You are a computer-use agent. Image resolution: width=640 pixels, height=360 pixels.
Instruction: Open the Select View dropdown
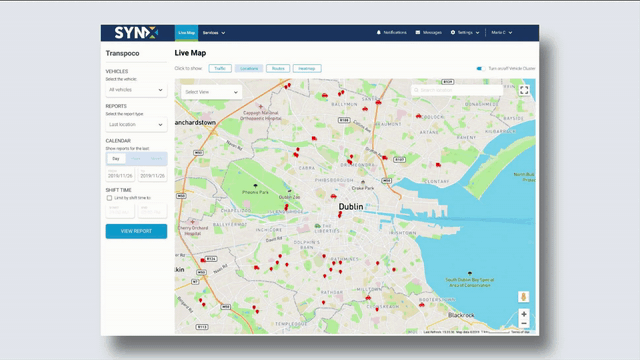click(x=211, y=92)
